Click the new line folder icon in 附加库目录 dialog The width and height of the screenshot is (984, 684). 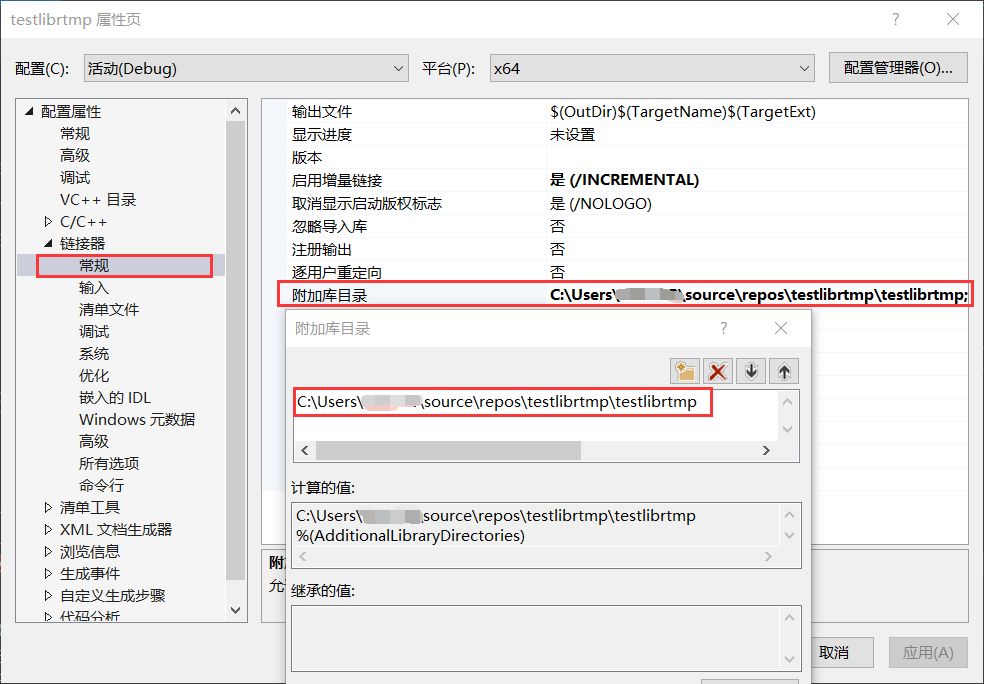coord(685,371)
